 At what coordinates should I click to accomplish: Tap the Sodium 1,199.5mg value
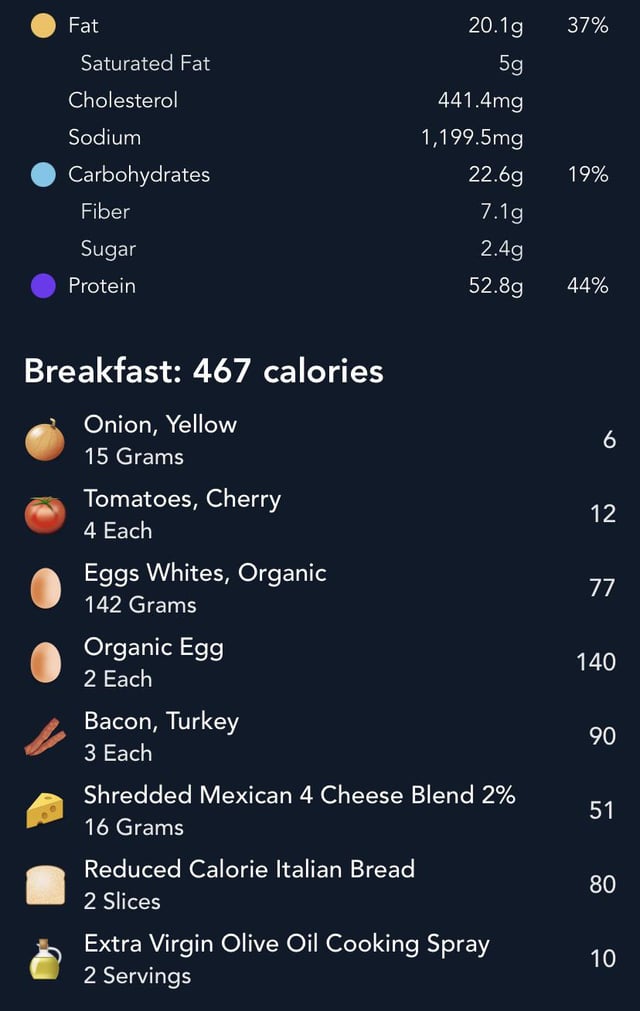pyautogui.click(x=472, y=138)
